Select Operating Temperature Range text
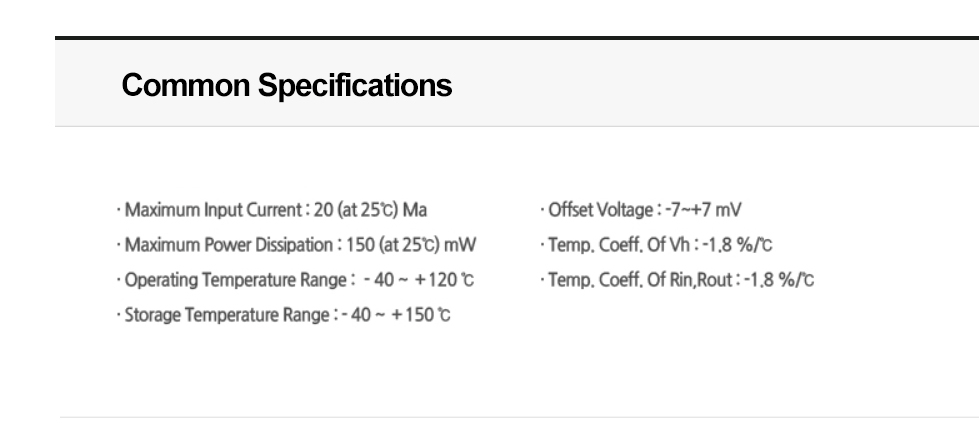The image size is (979, 435). click(295, 280)
